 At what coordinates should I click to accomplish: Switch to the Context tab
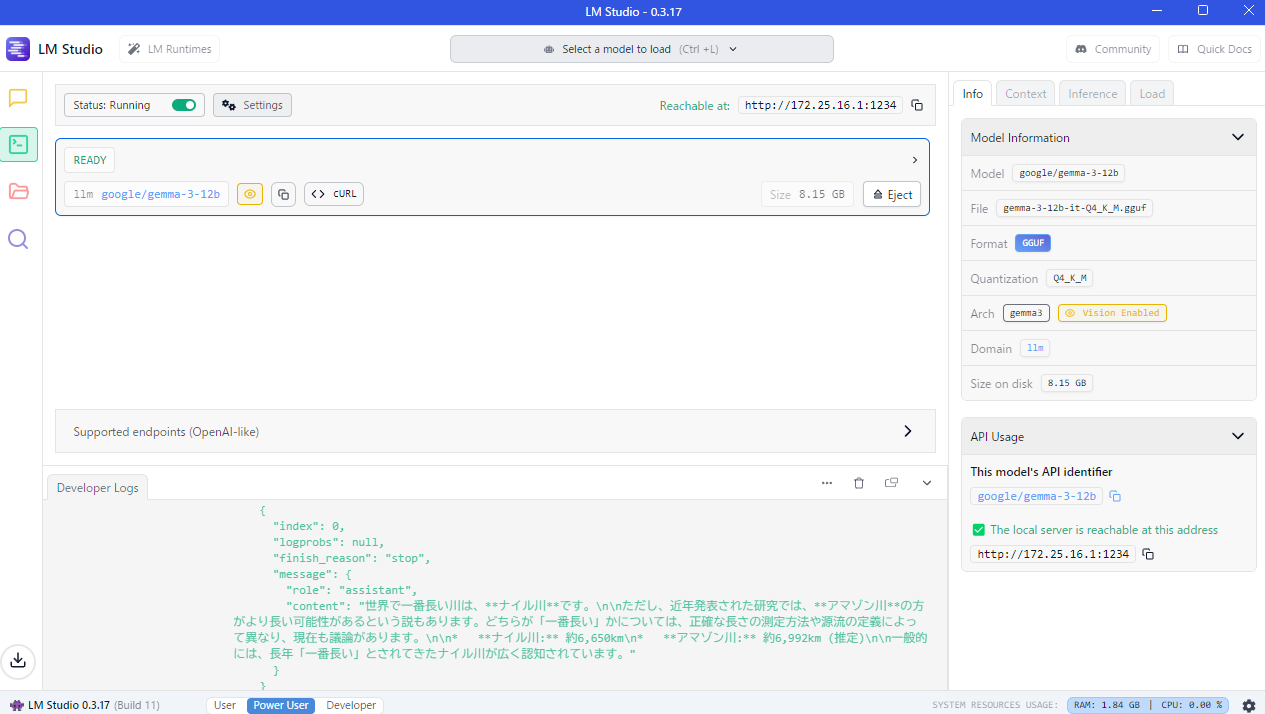coord(1025,93)
